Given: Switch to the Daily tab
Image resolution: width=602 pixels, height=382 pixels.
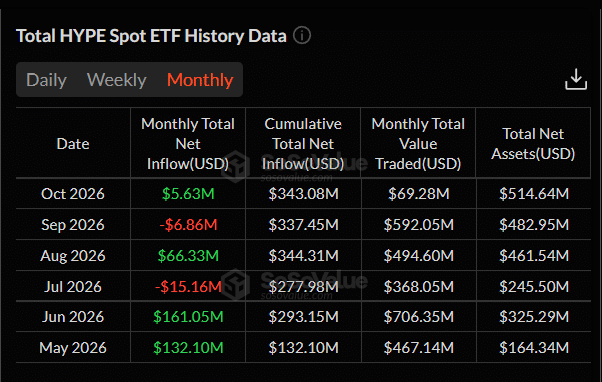Looking at the screenshot, I should (46, 80).
